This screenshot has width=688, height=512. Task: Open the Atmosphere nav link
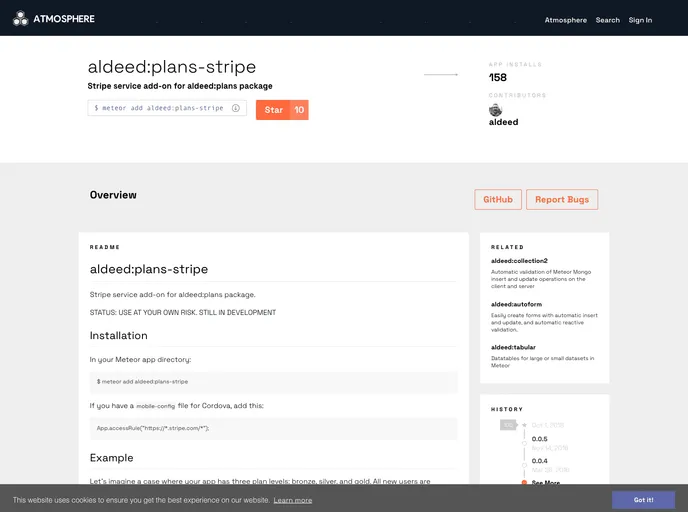(566, 20)
